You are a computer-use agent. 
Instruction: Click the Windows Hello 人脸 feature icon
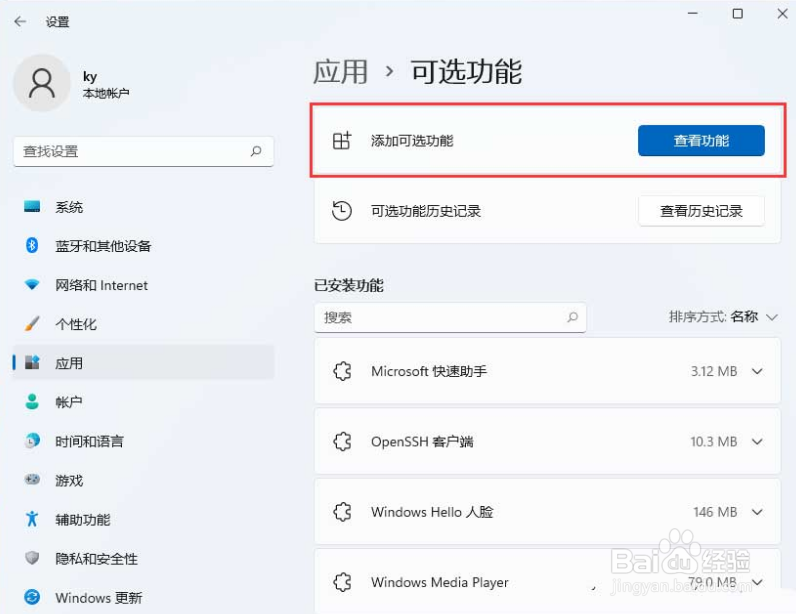(x=342, y=511)
